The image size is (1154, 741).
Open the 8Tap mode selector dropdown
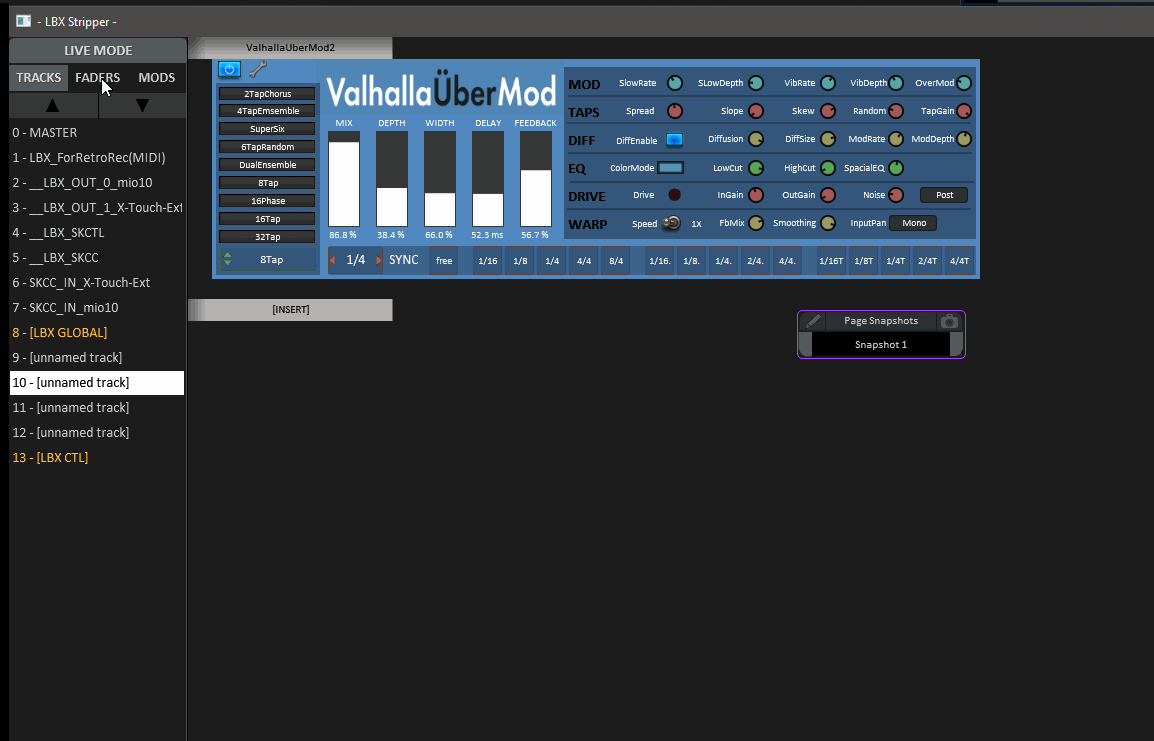coord(268,260)
